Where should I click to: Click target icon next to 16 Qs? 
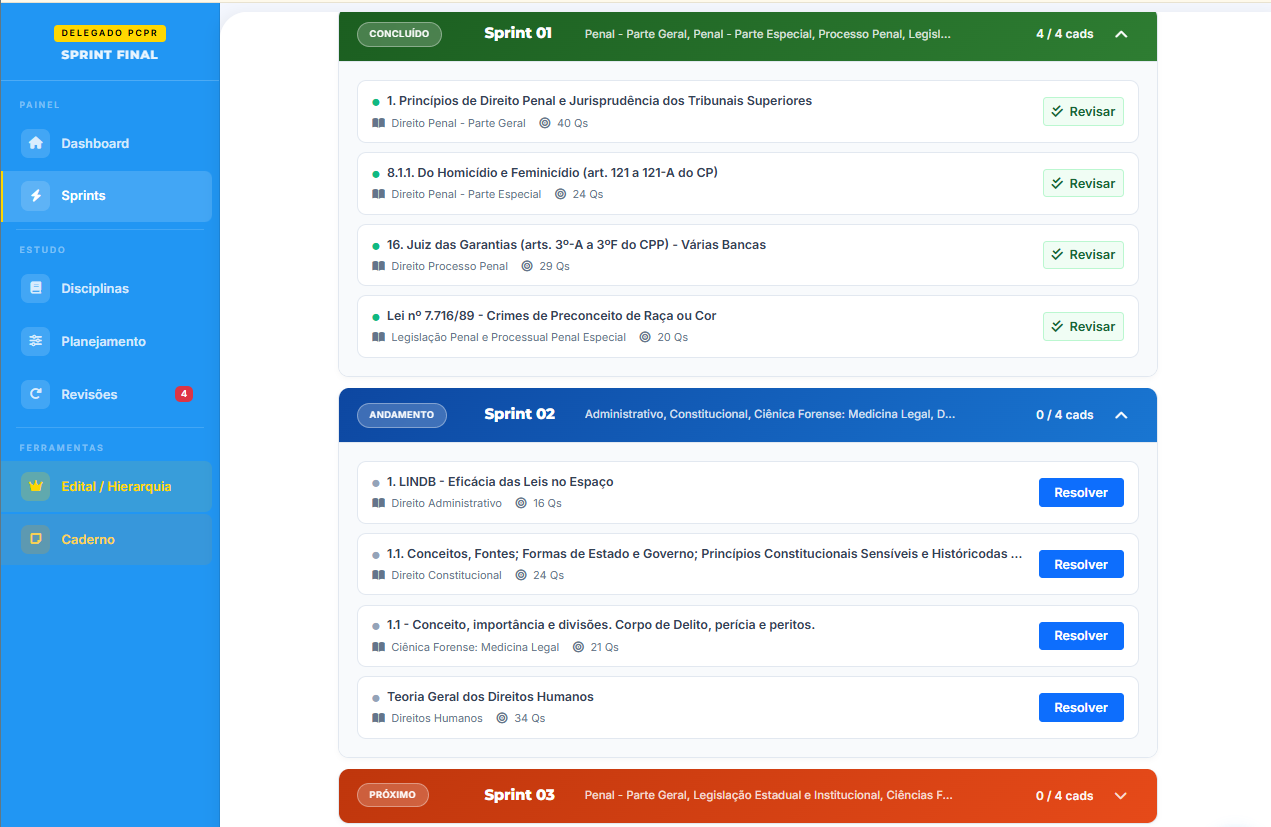[x=521, y=503]
